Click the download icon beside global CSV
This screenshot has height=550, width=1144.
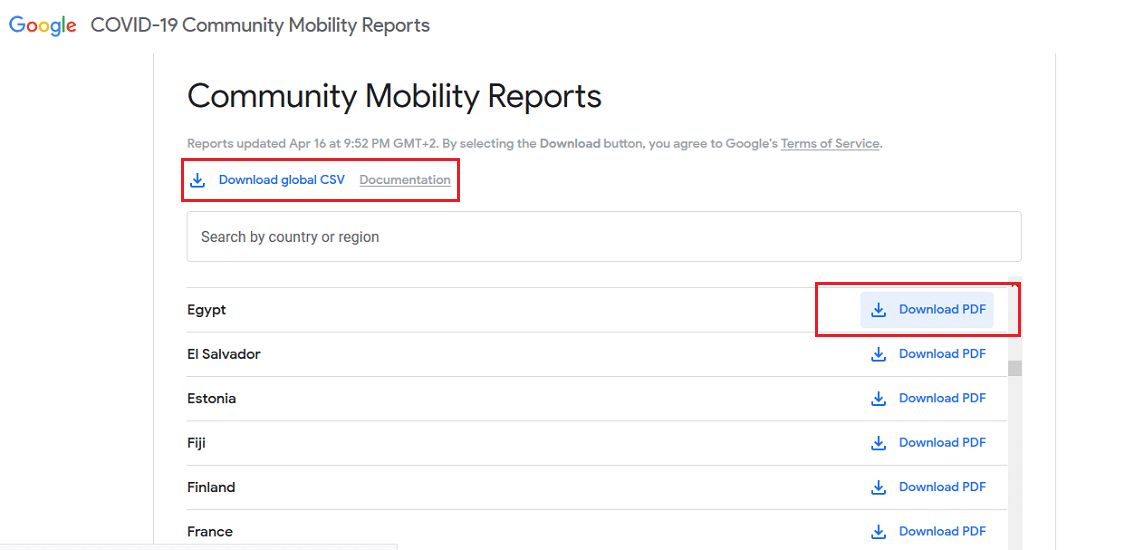pyautogui.click(x=197, y=180)
